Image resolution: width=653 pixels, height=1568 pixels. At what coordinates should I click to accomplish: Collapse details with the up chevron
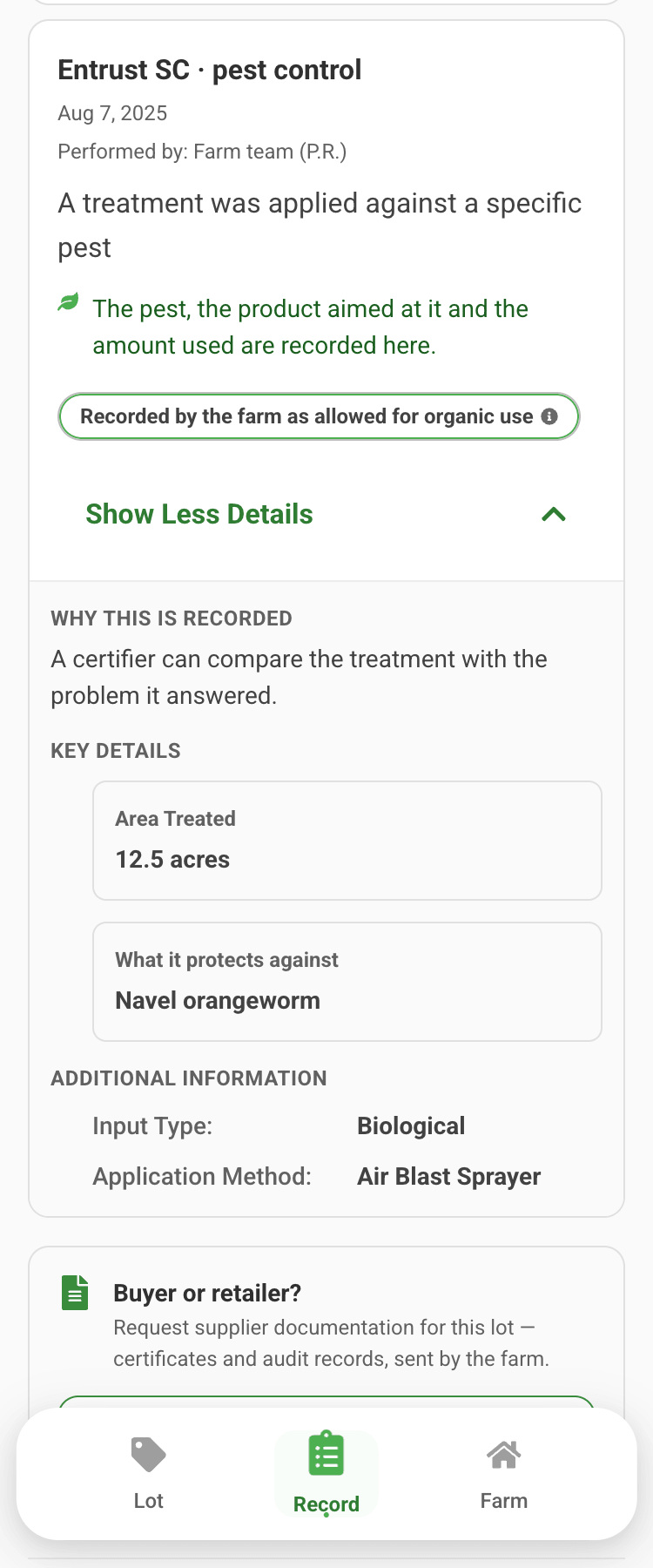(x=554, y=514)
